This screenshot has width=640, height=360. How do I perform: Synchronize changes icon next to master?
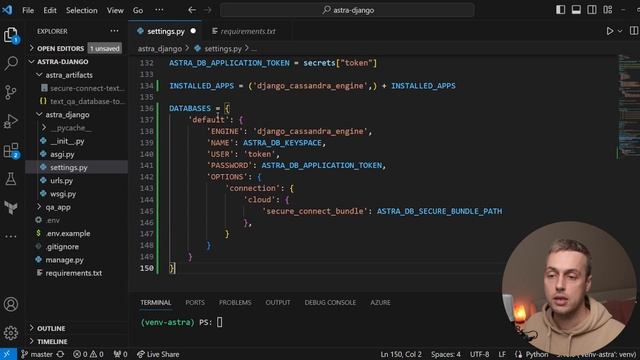[60, 354]
